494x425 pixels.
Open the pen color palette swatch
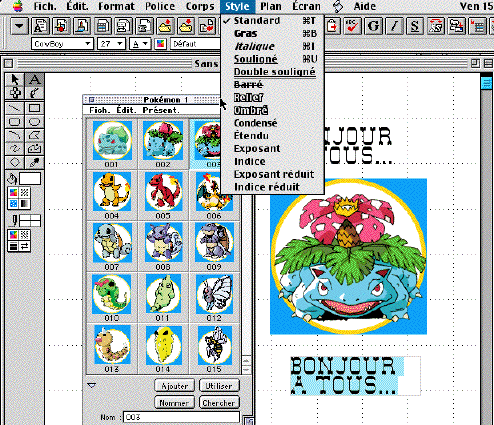13,235
